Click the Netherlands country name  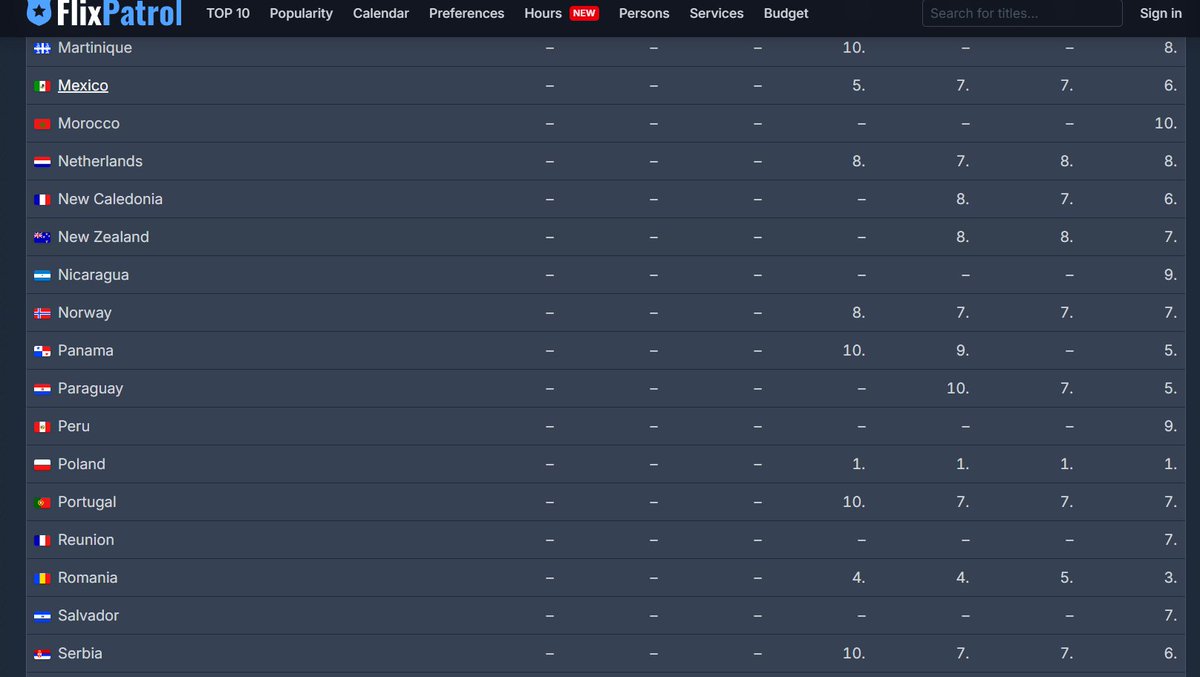tap(100, 162)
